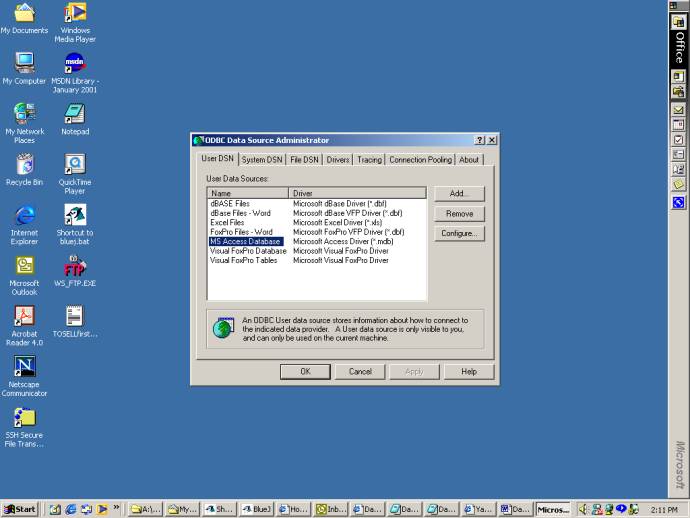Open the Tracing tab
Screen dimensions: 690x518
pyautogui.click(x=369, y=160)
